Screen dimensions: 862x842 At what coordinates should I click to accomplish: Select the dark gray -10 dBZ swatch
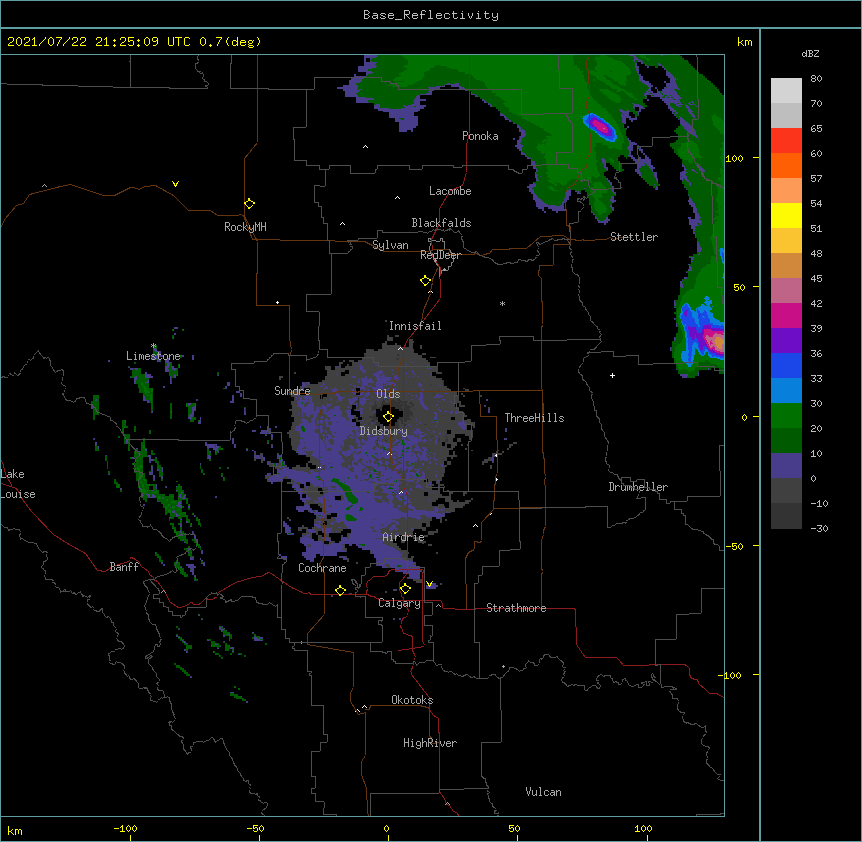coord(786,516)
